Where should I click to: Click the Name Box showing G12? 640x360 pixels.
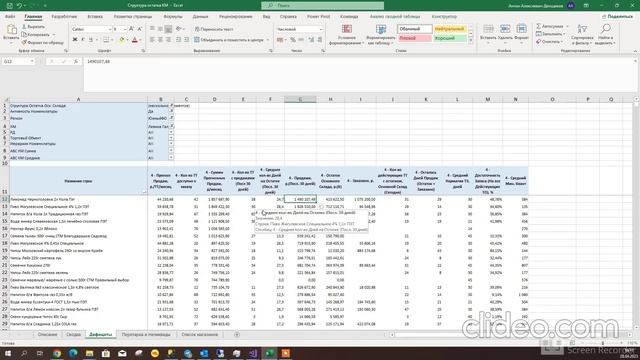tap(18, 61)
